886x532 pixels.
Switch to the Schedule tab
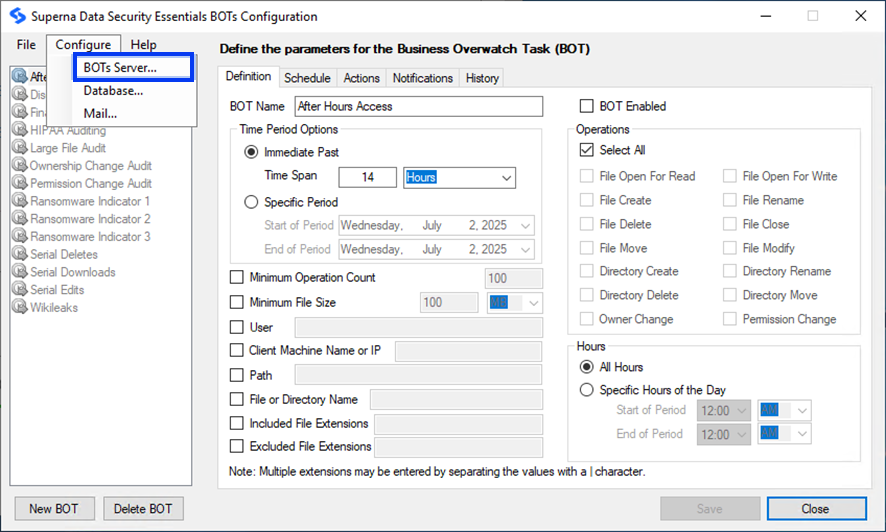click(x=307, y=78)
